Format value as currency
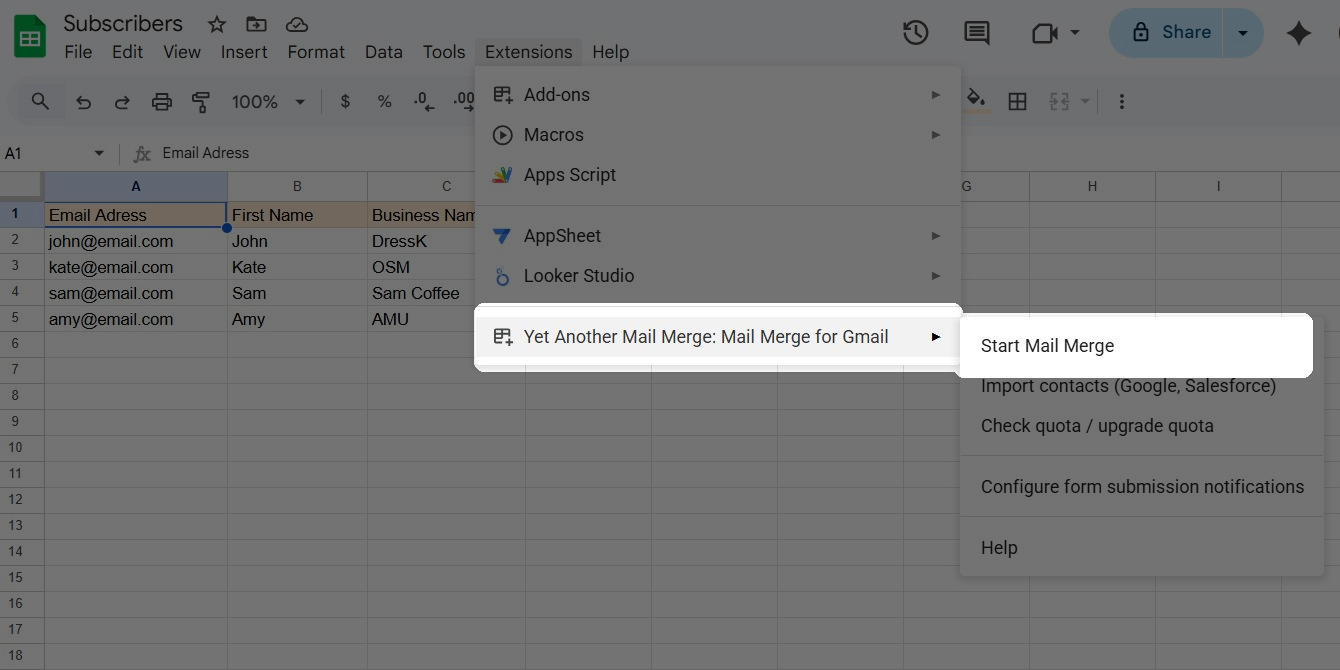 (x=345, y=101)
